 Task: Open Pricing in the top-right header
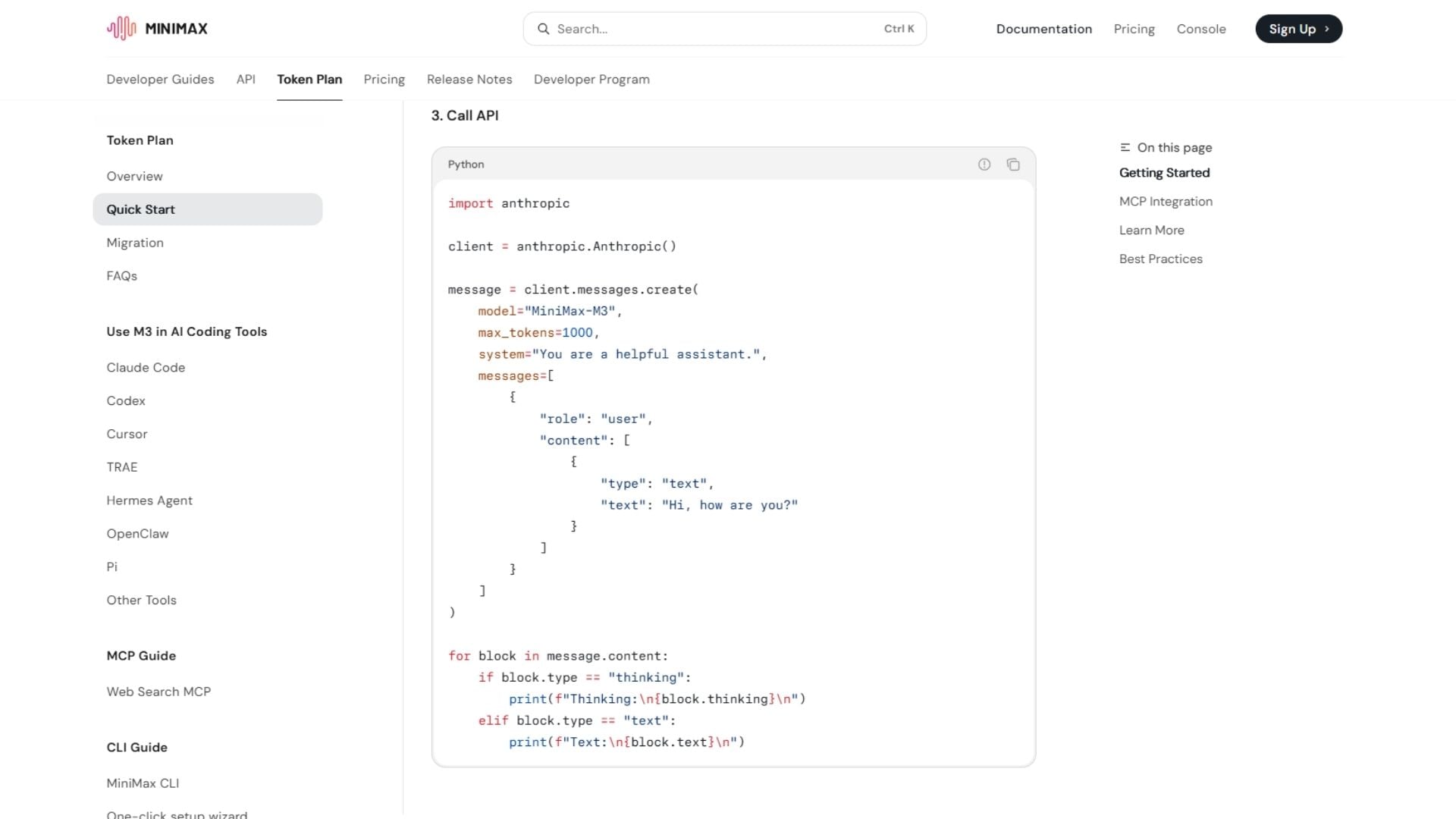(1134, 29)
